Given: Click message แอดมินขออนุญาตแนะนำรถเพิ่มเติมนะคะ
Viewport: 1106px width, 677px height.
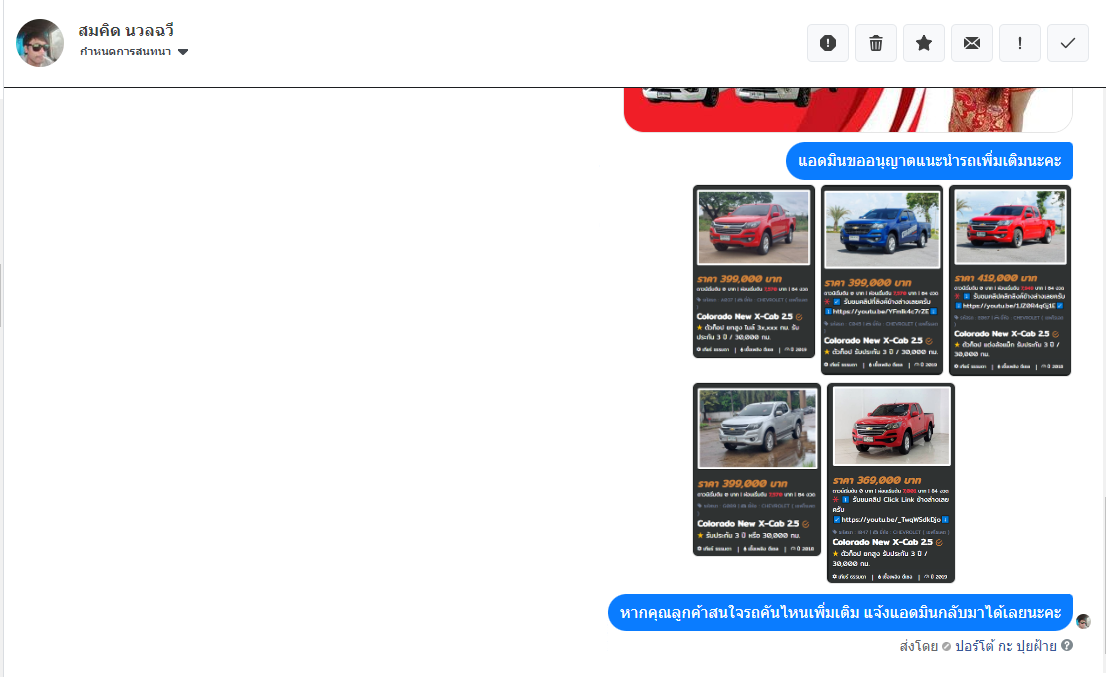Looking at the screenshot, I should pyautogui.click(x=930, y=161).
